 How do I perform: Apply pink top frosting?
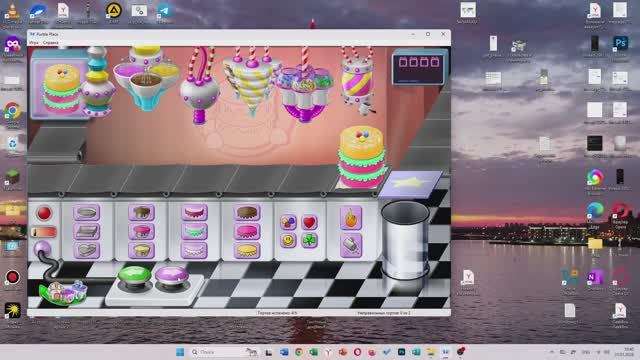247,231
